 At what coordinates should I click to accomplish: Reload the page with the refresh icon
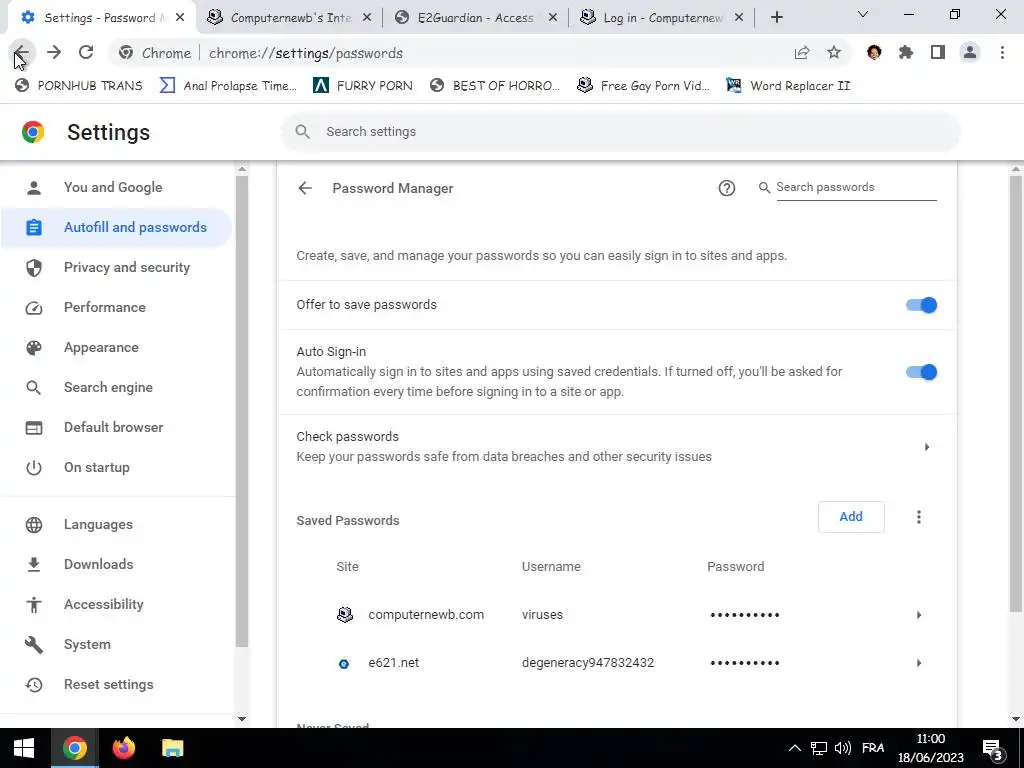(x=86, y=53)
